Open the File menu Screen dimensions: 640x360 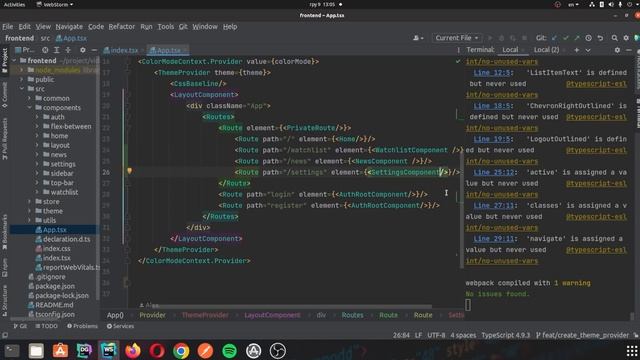pyautogui.click(x=7, y=27)
